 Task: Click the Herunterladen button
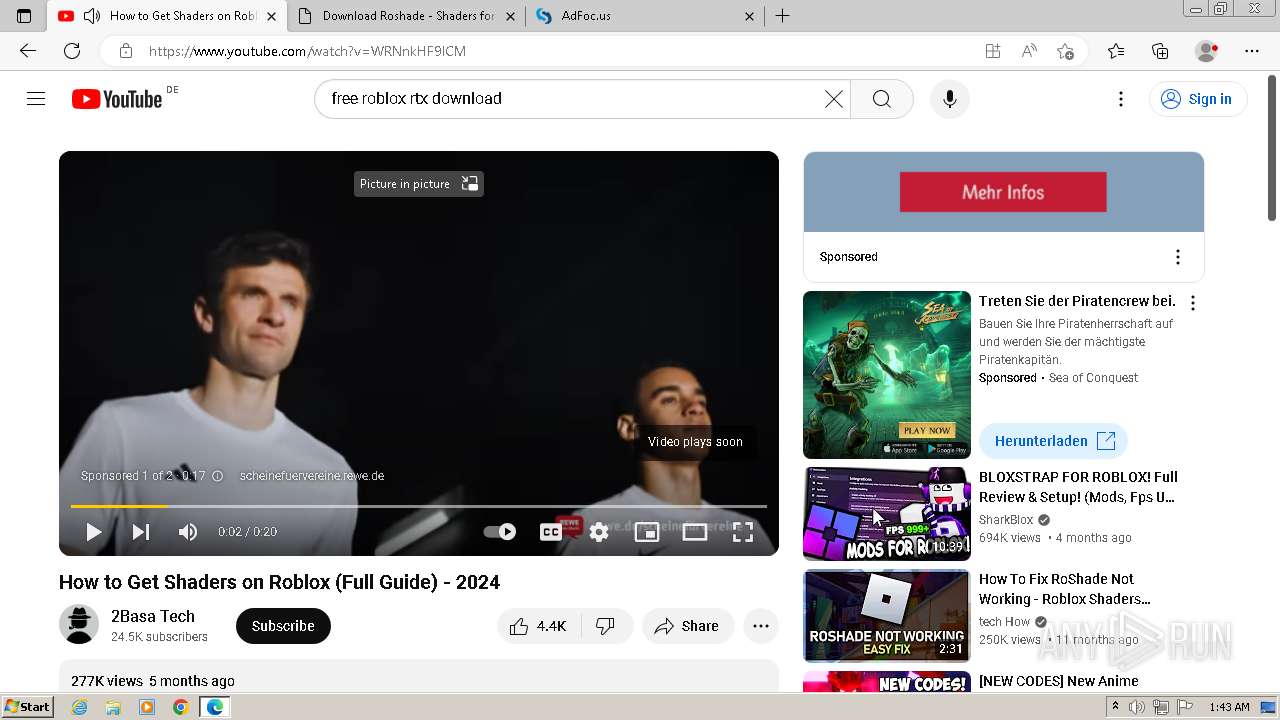pos(1053,441)
